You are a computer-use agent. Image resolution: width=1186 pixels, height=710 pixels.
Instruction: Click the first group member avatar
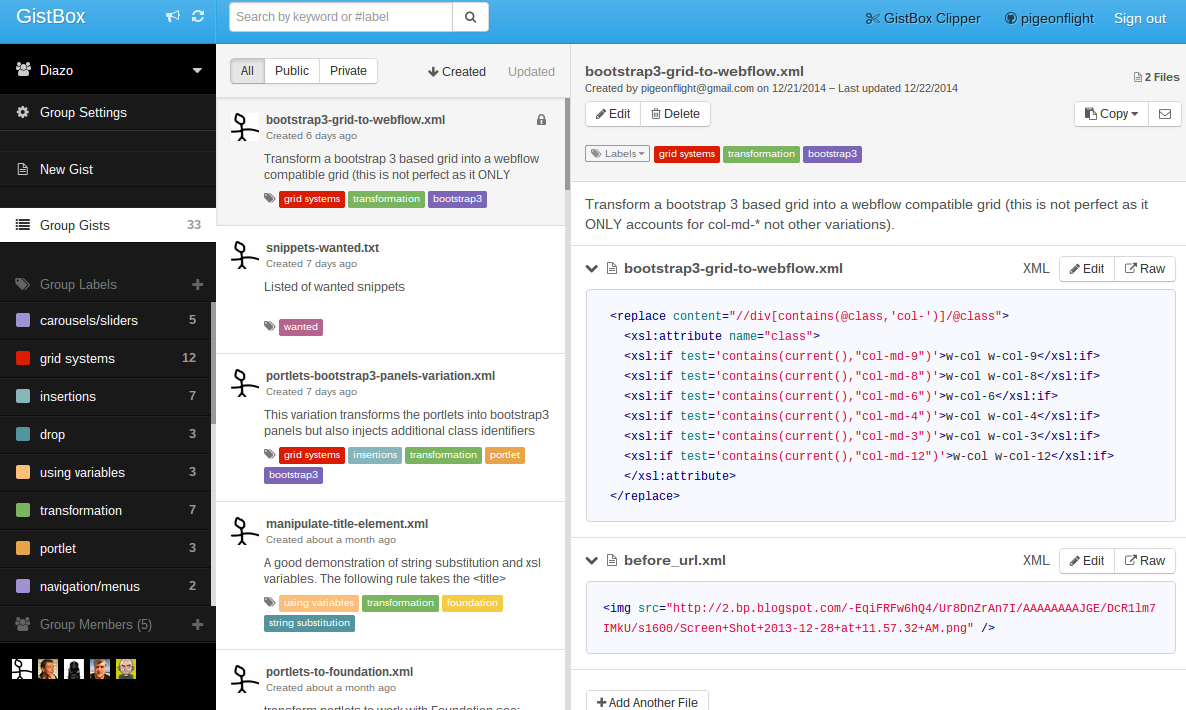22,668
